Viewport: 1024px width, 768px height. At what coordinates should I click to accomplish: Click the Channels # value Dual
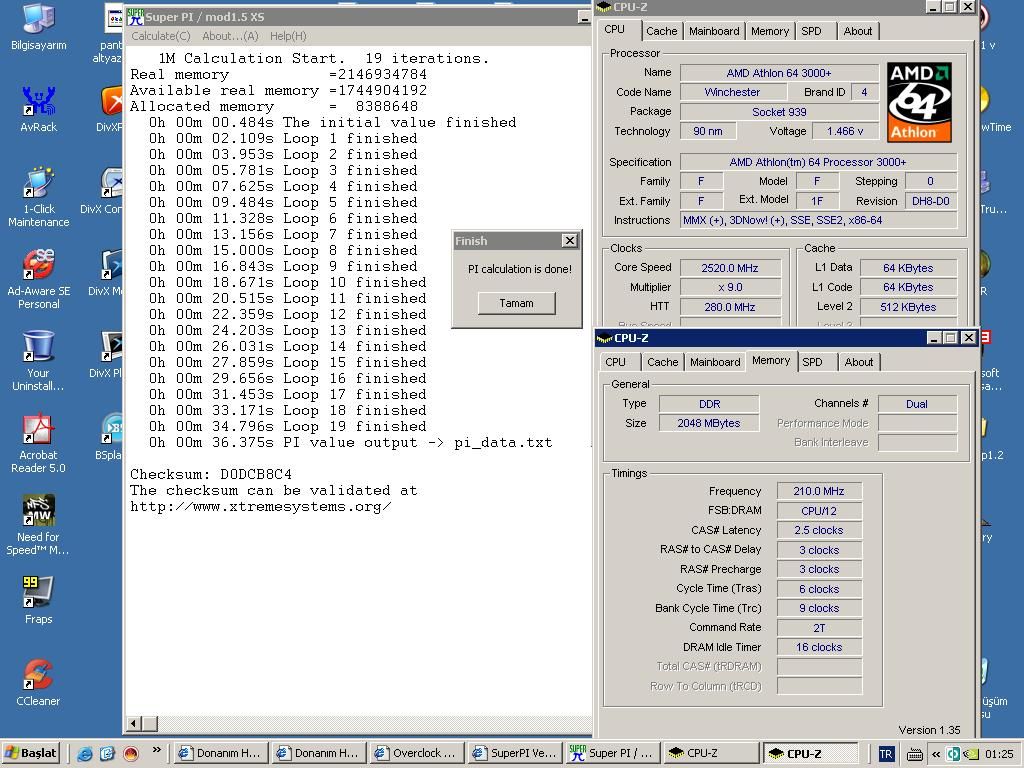[x=917, y=404]
